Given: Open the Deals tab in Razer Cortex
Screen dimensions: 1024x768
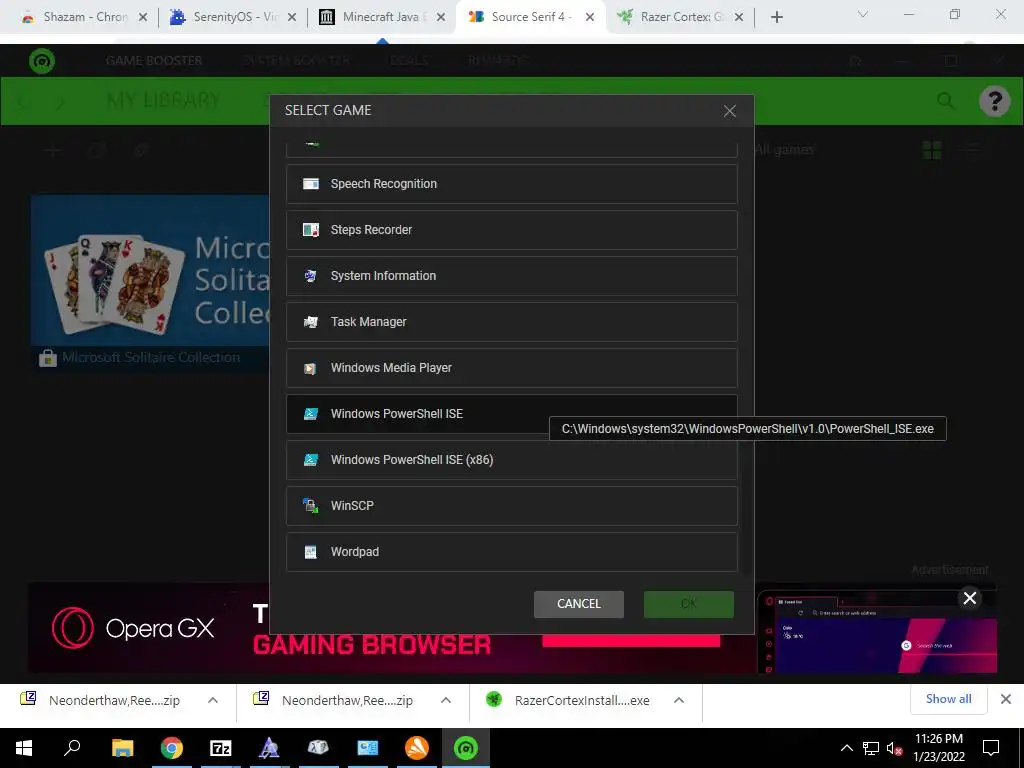Looking at the screenshot, I should (x=409, y=61).
